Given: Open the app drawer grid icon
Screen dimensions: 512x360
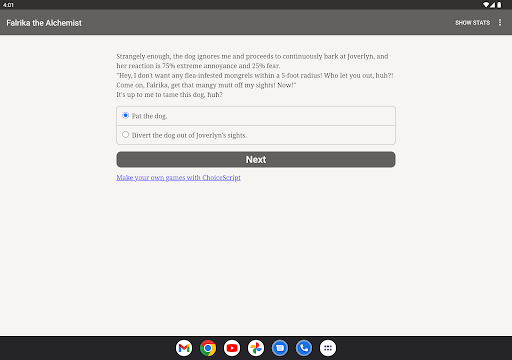Looking at the screenshot, I should [328, 348].
